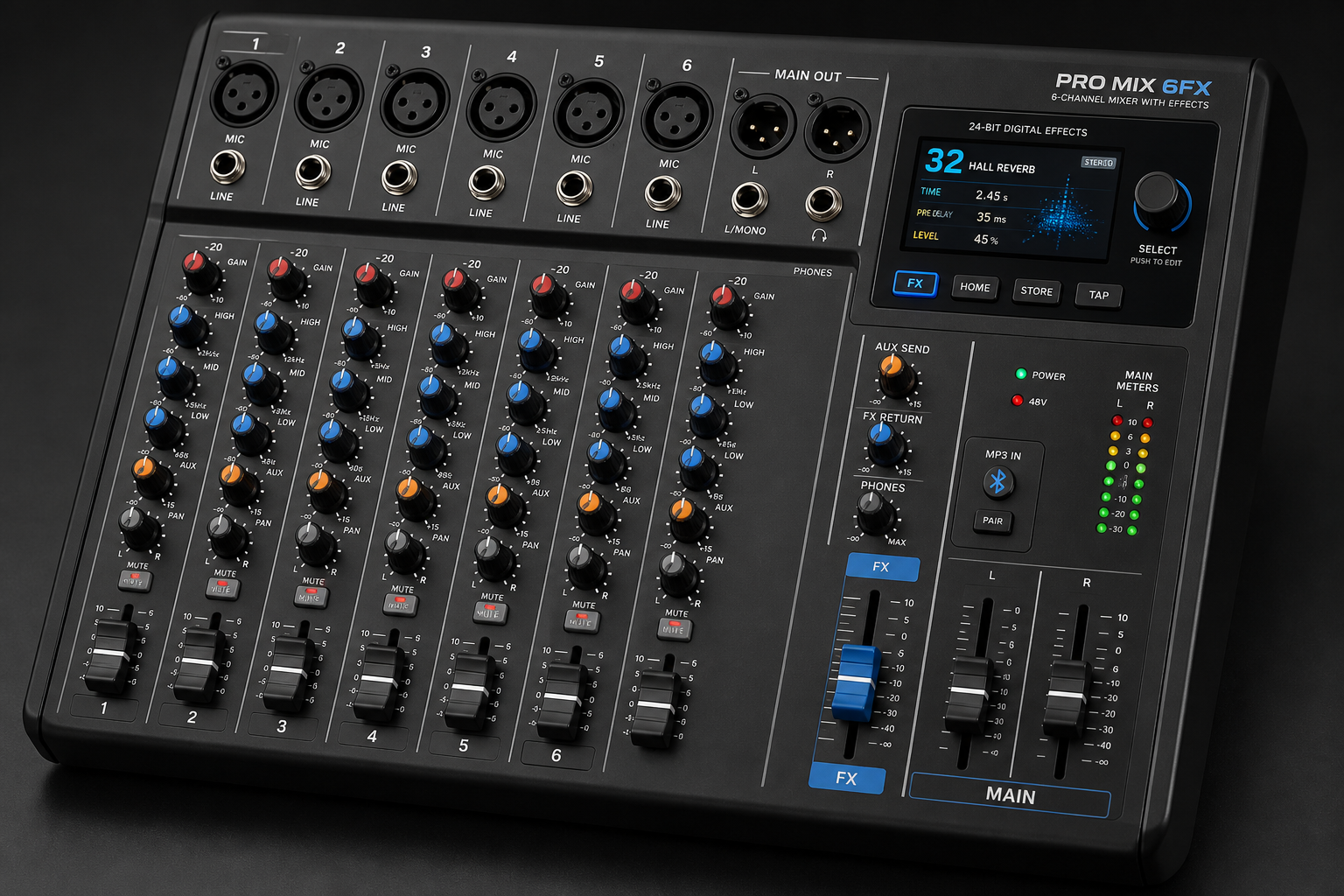
Task: Click preset number 32 on the display
Action: point(944,161)
